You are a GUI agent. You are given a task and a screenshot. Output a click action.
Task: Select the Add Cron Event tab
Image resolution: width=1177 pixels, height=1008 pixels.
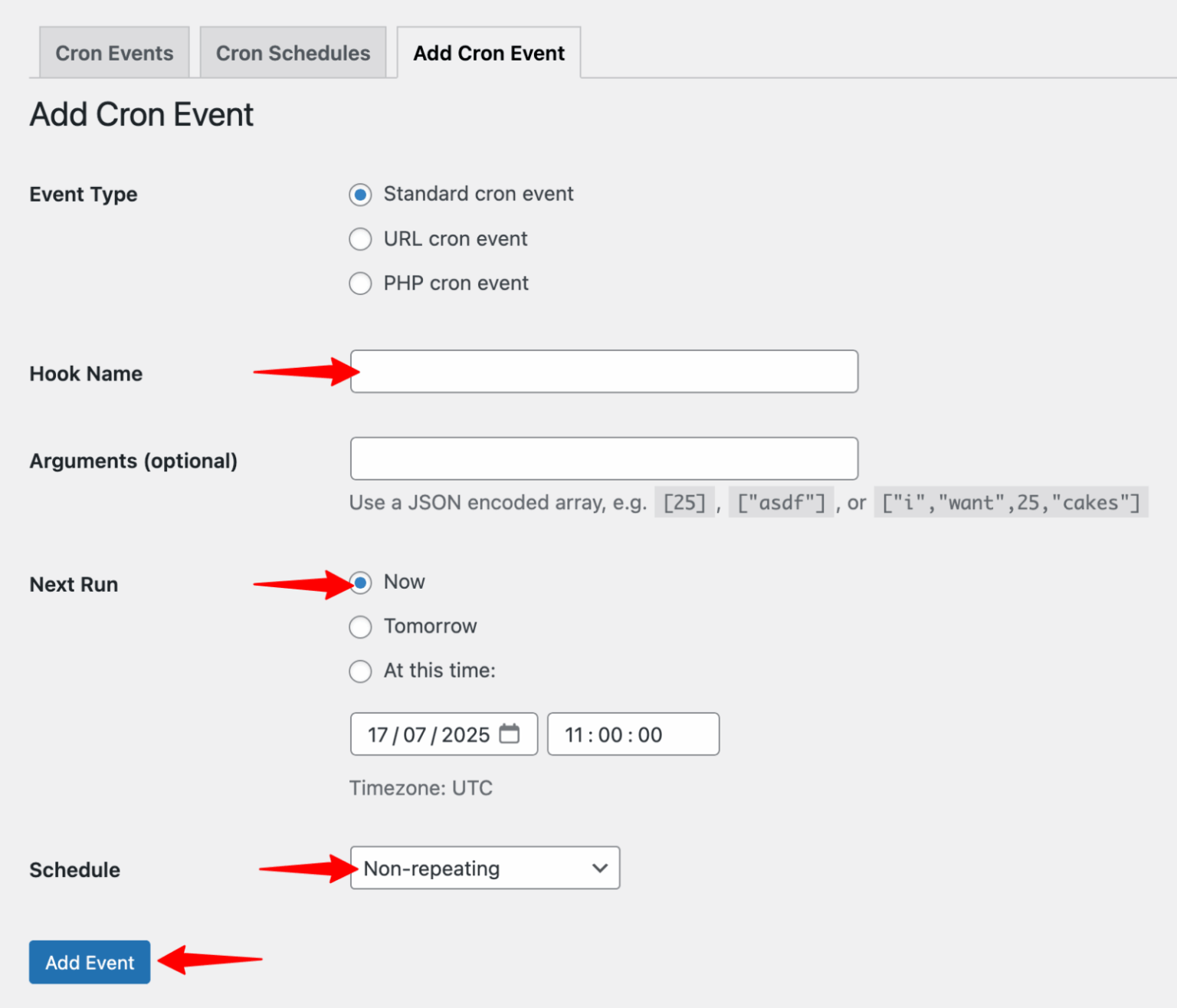pos(488,52)
